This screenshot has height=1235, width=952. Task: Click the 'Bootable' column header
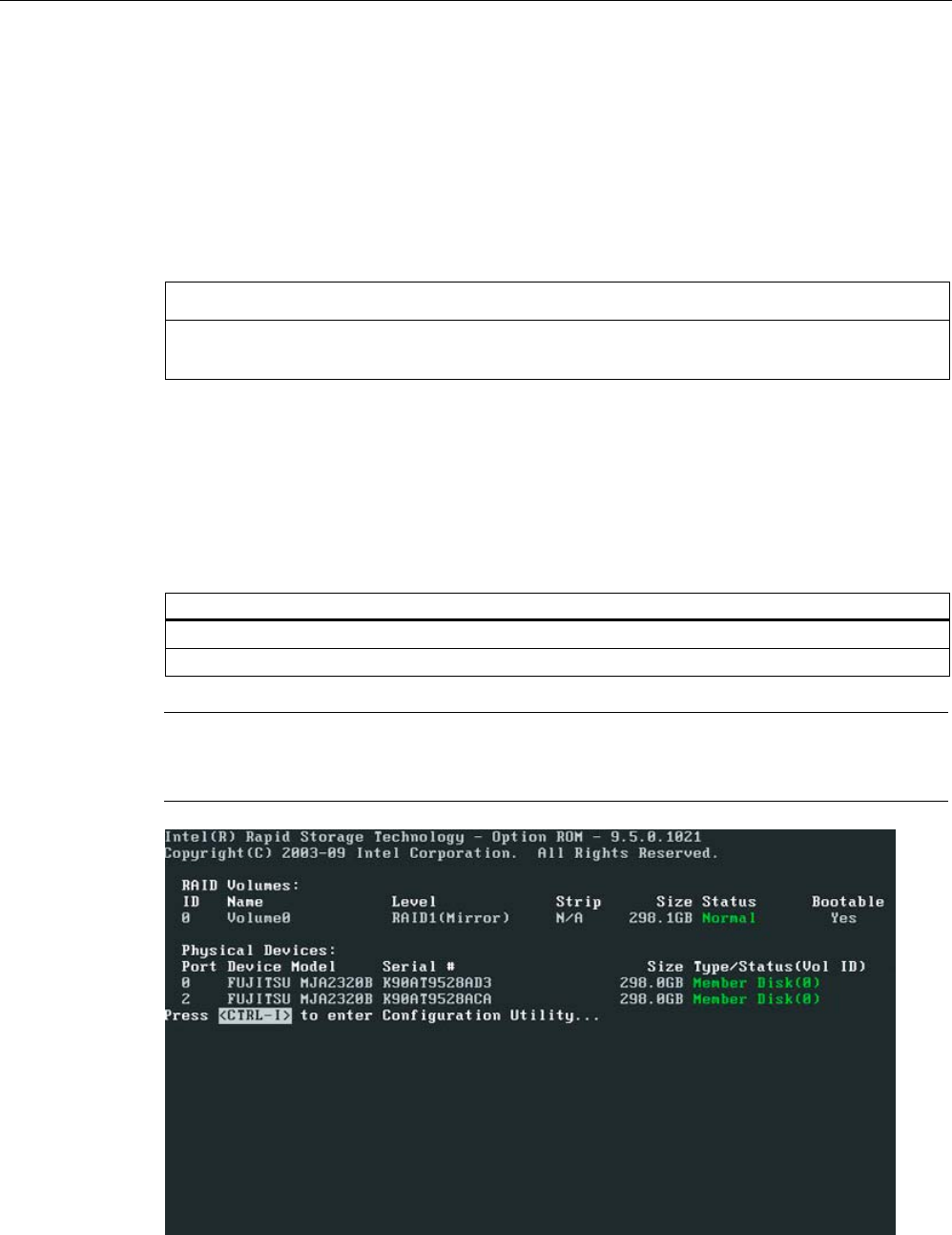[848, 902]
